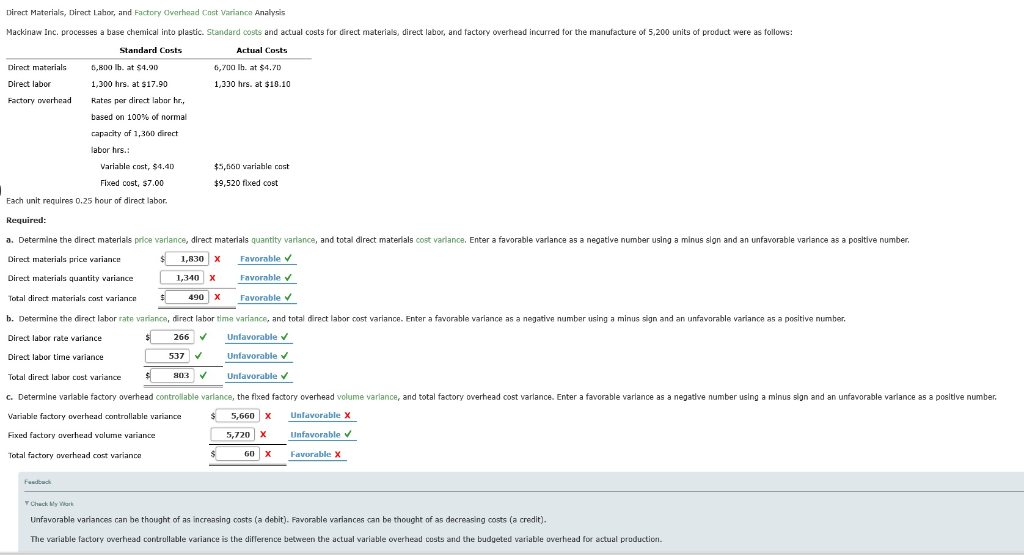Edit the total direct labor cost variance field
The height and width of the screenshot is (556, 1024).
172,376
